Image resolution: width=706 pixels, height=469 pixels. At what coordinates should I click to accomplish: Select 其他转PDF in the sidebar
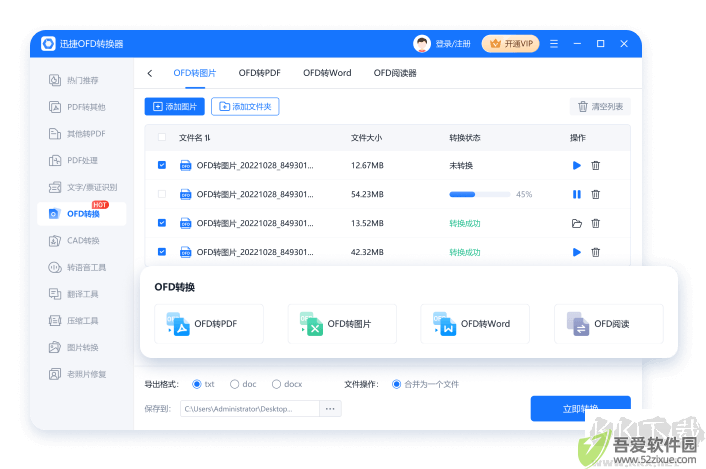[x=77, y=134]
